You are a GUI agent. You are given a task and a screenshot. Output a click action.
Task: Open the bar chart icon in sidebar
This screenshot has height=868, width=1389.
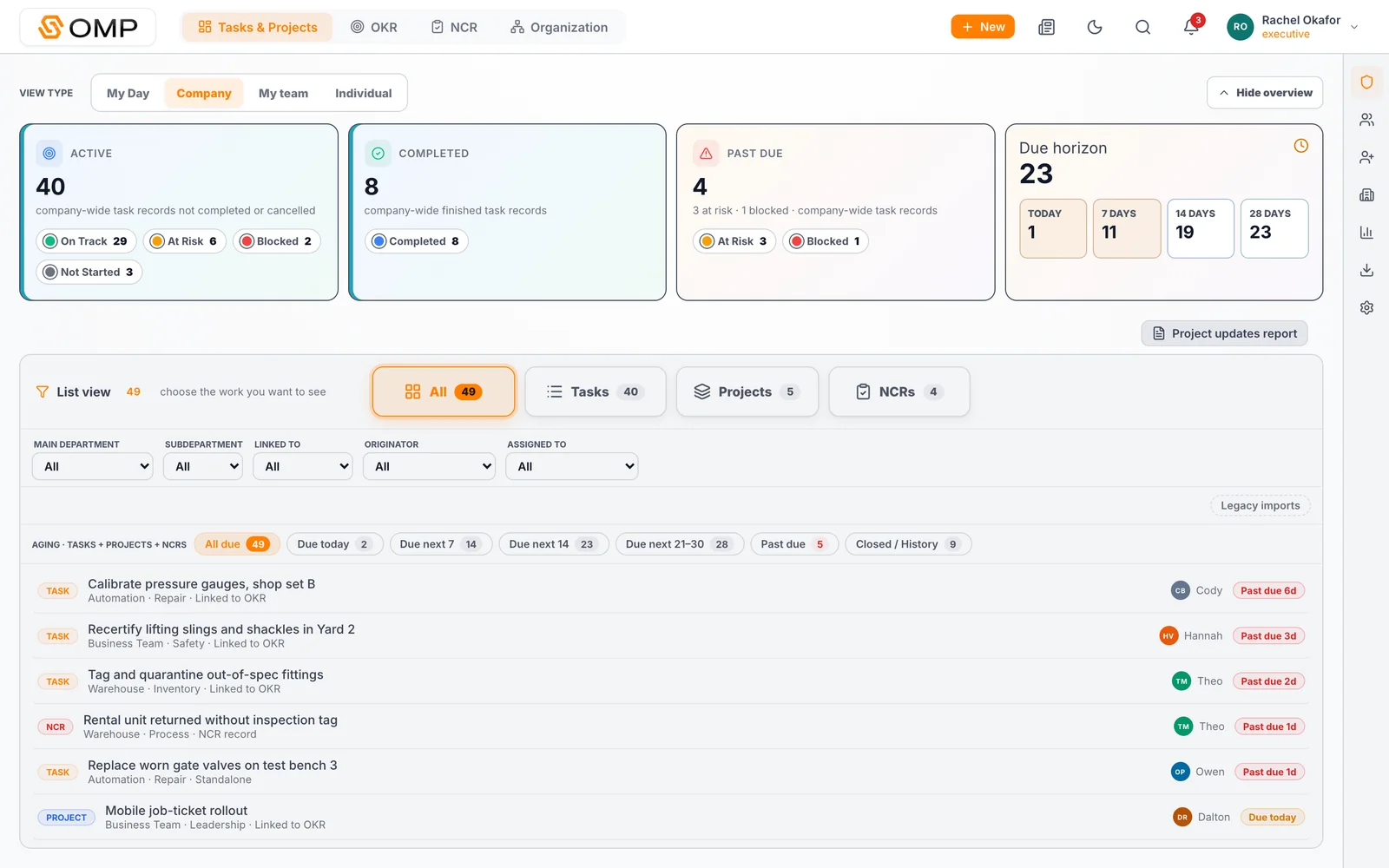click(x=1366, y=233)
